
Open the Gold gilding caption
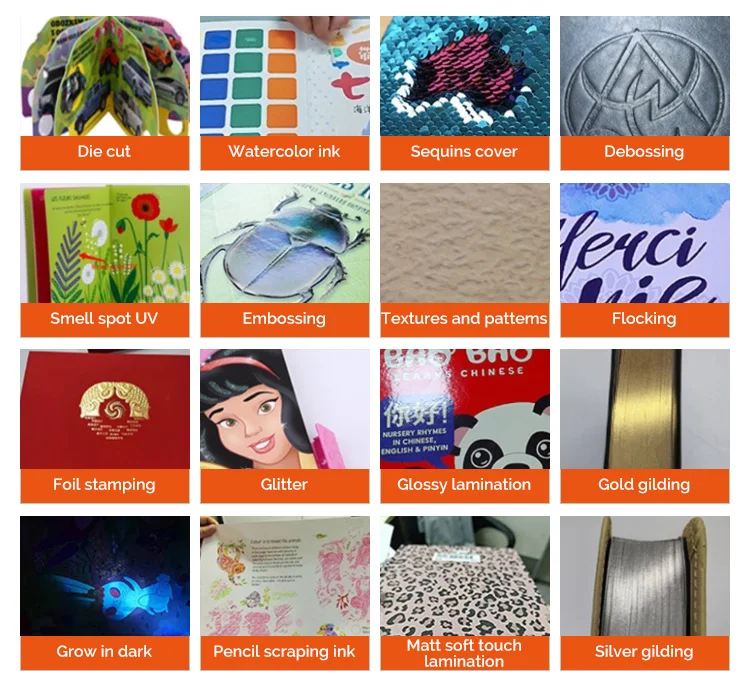tap(645, 485)
